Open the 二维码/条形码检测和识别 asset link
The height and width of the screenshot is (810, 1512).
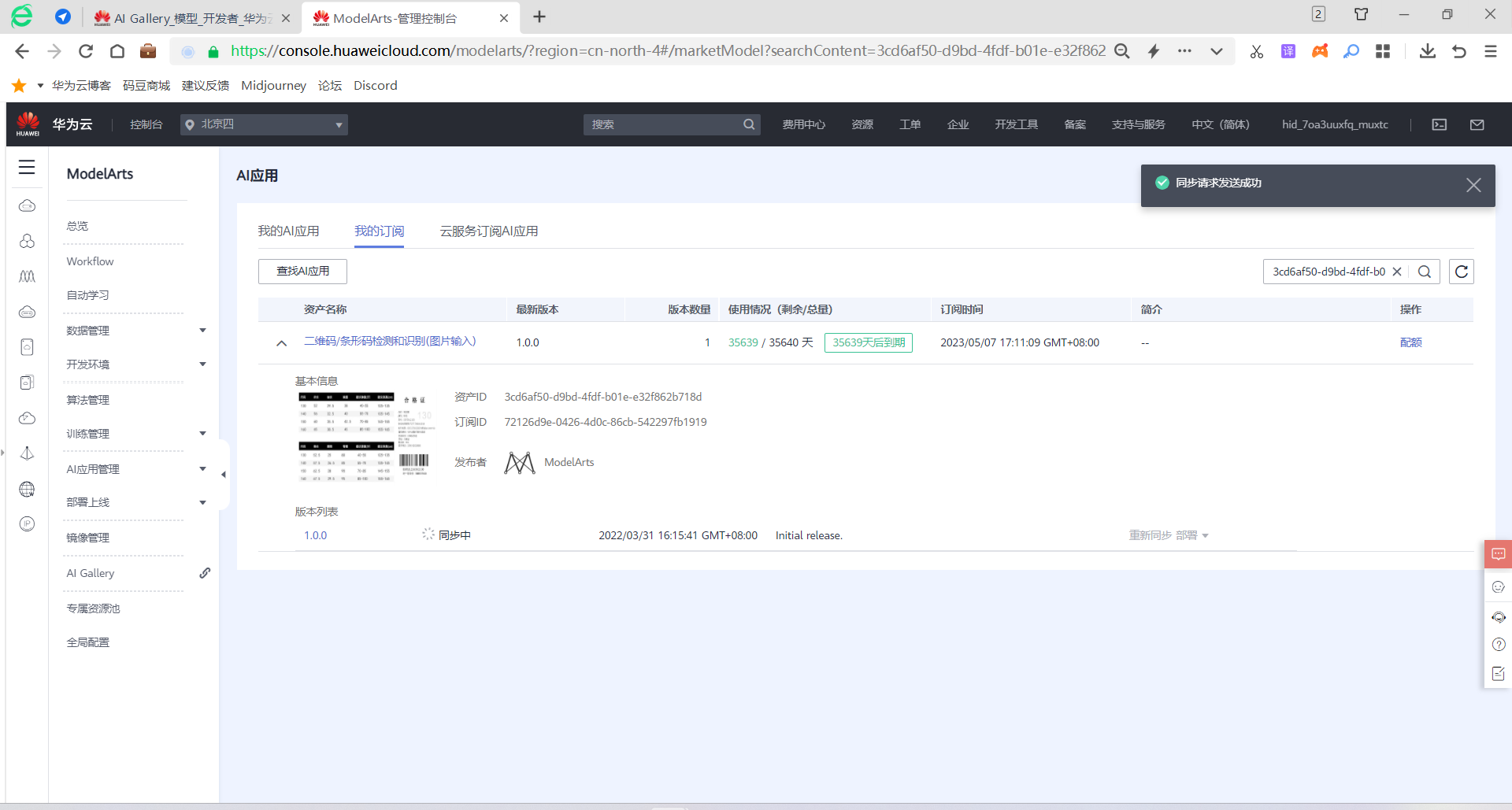coord(390,342)
